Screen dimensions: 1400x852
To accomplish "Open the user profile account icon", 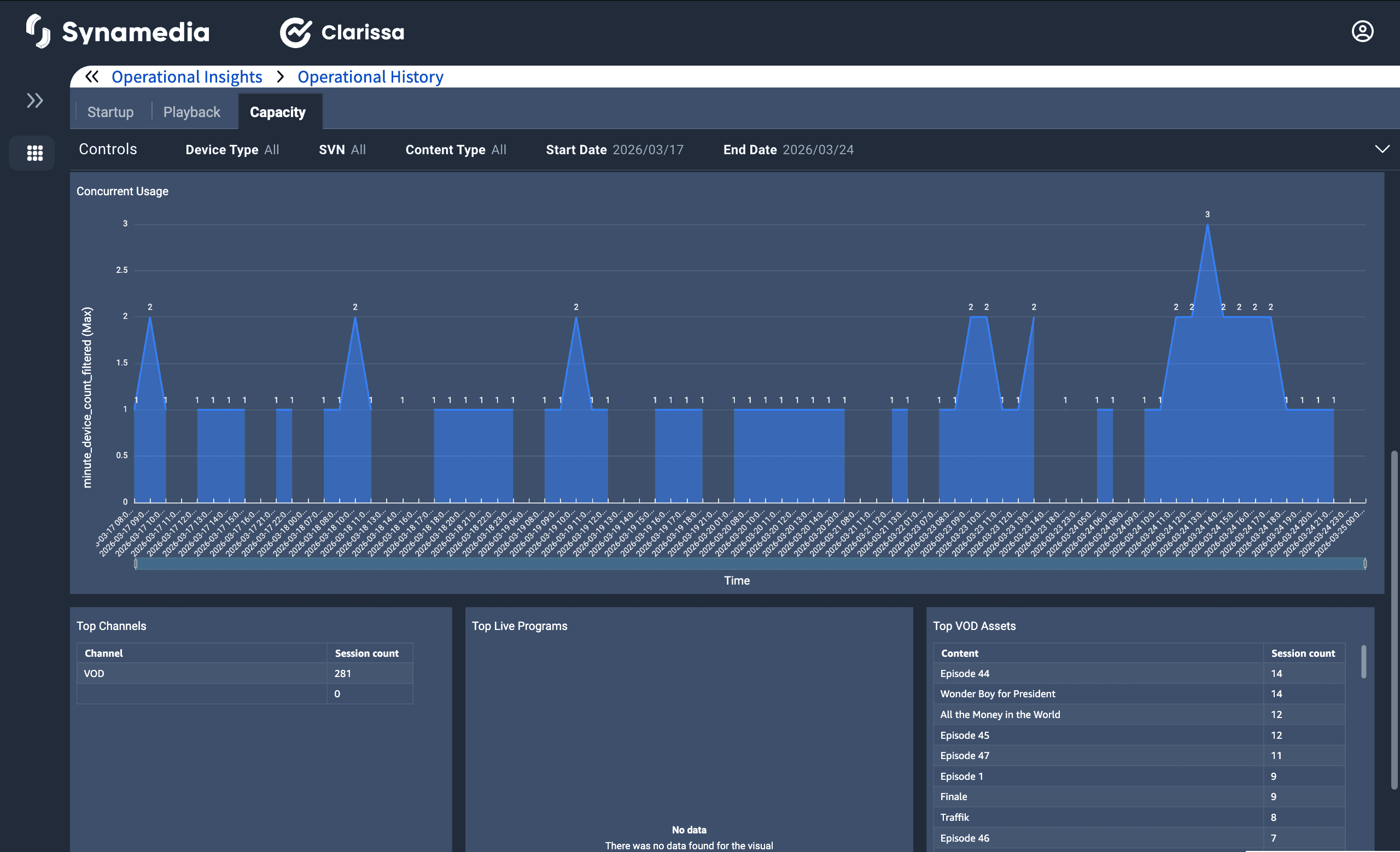I will [1362, 31].
